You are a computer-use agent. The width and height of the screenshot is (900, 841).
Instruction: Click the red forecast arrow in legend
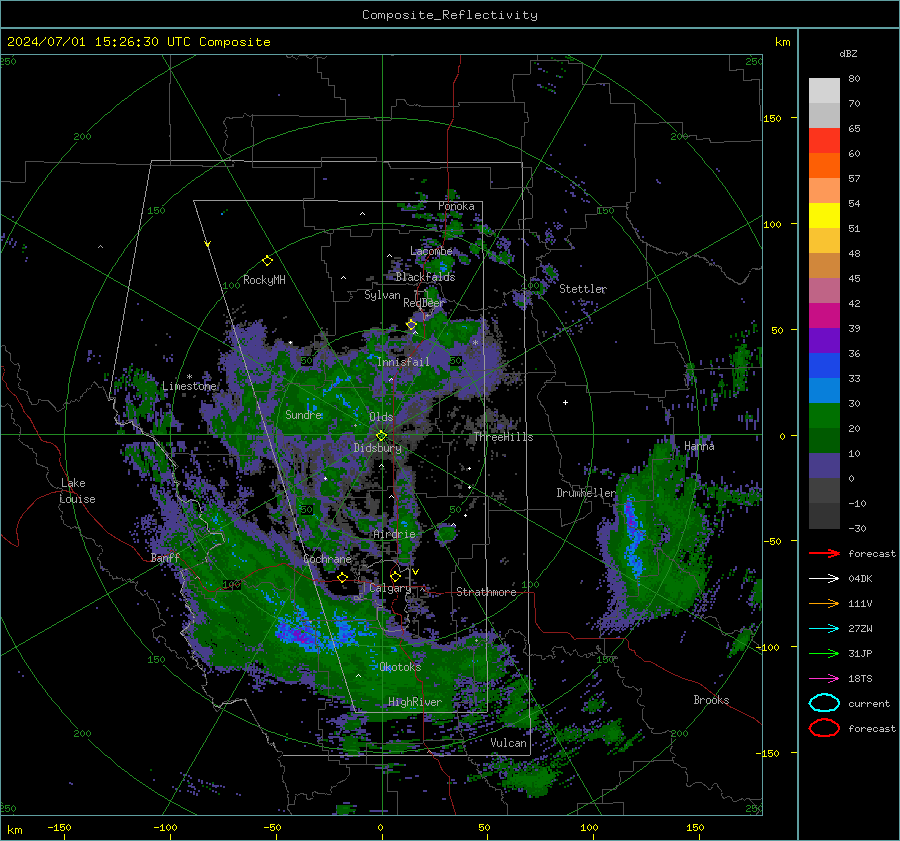[x=824, y=553]
